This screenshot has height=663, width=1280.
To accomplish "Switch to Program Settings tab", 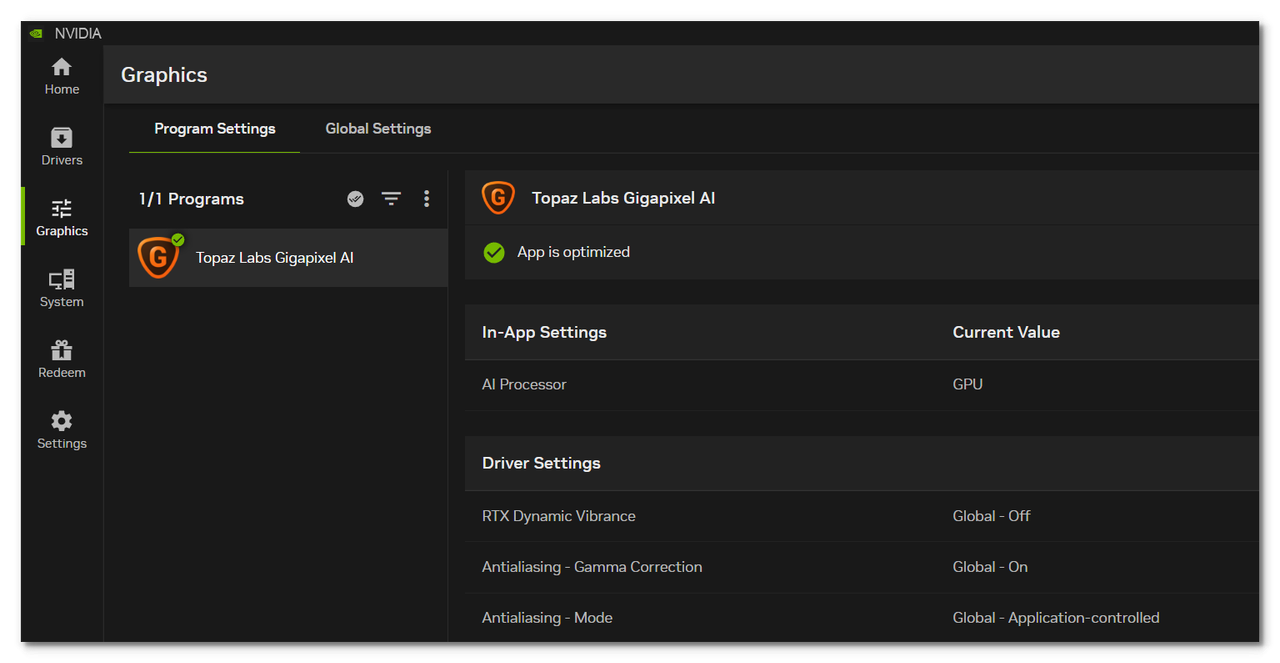I will [215, 129].
